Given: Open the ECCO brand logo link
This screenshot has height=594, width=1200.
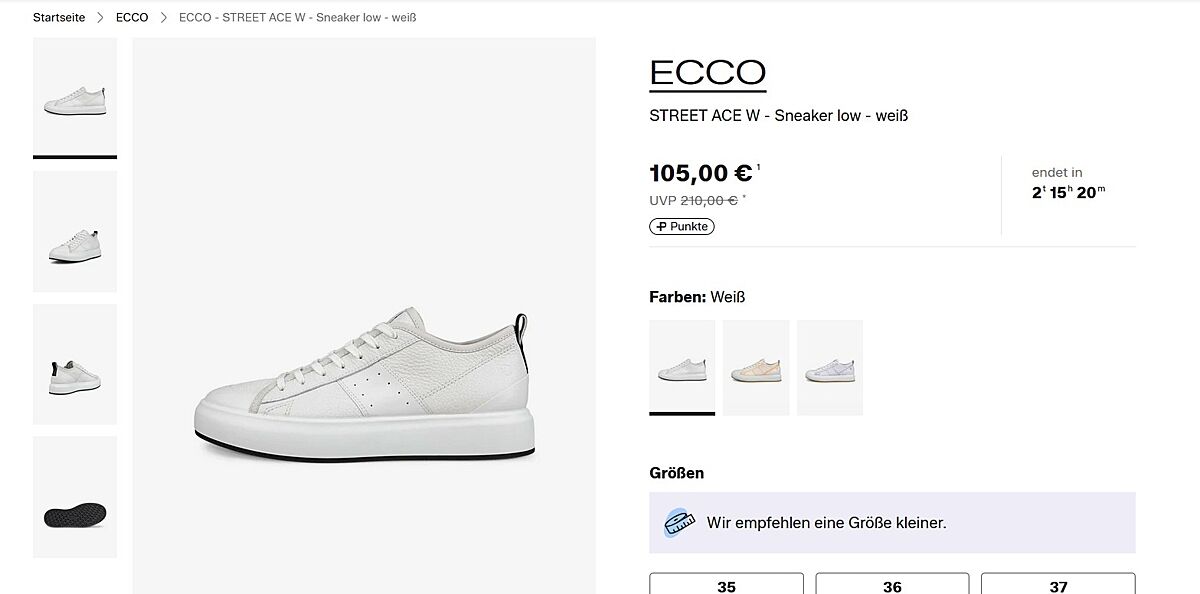Looking at the screenshot, I should coord(707,73).
